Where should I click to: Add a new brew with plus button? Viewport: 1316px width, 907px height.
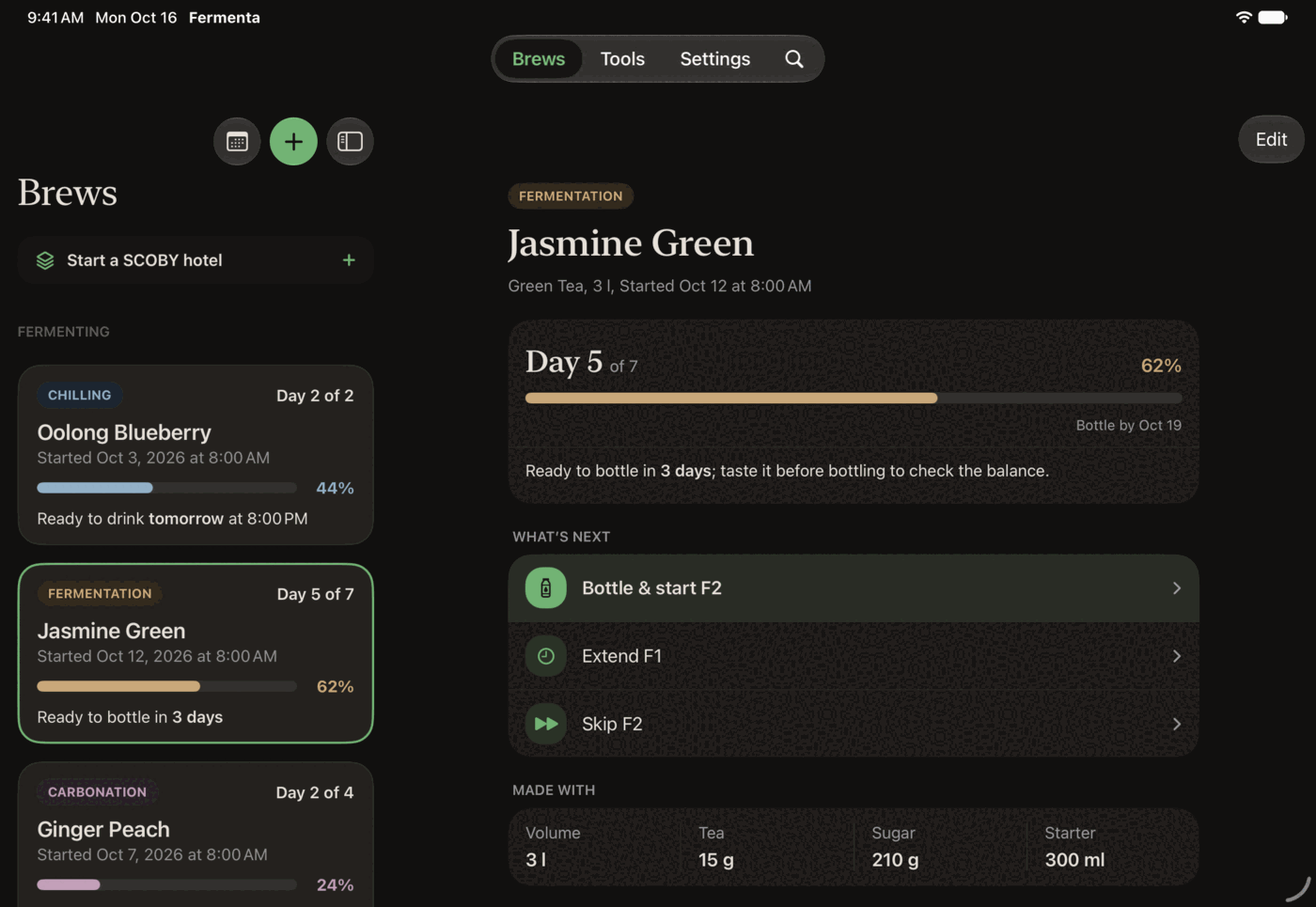(293, 141)
